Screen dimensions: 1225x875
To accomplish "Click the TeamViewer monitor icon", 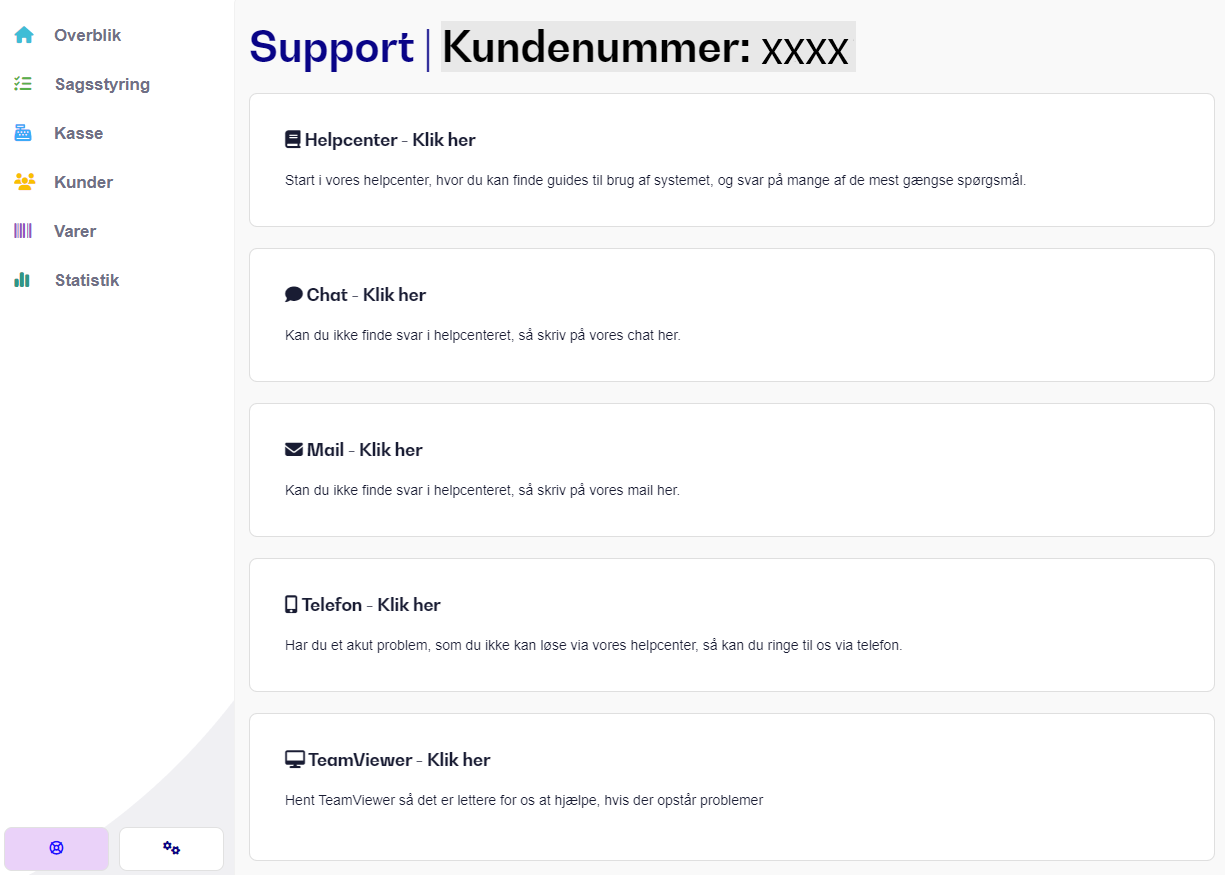I will click(x=294, y=760).
